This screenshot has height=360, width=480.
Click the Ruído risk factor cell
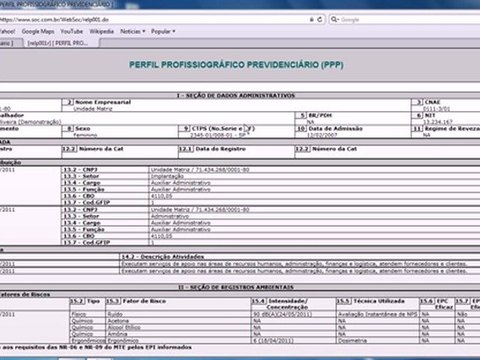coord(115,314)
